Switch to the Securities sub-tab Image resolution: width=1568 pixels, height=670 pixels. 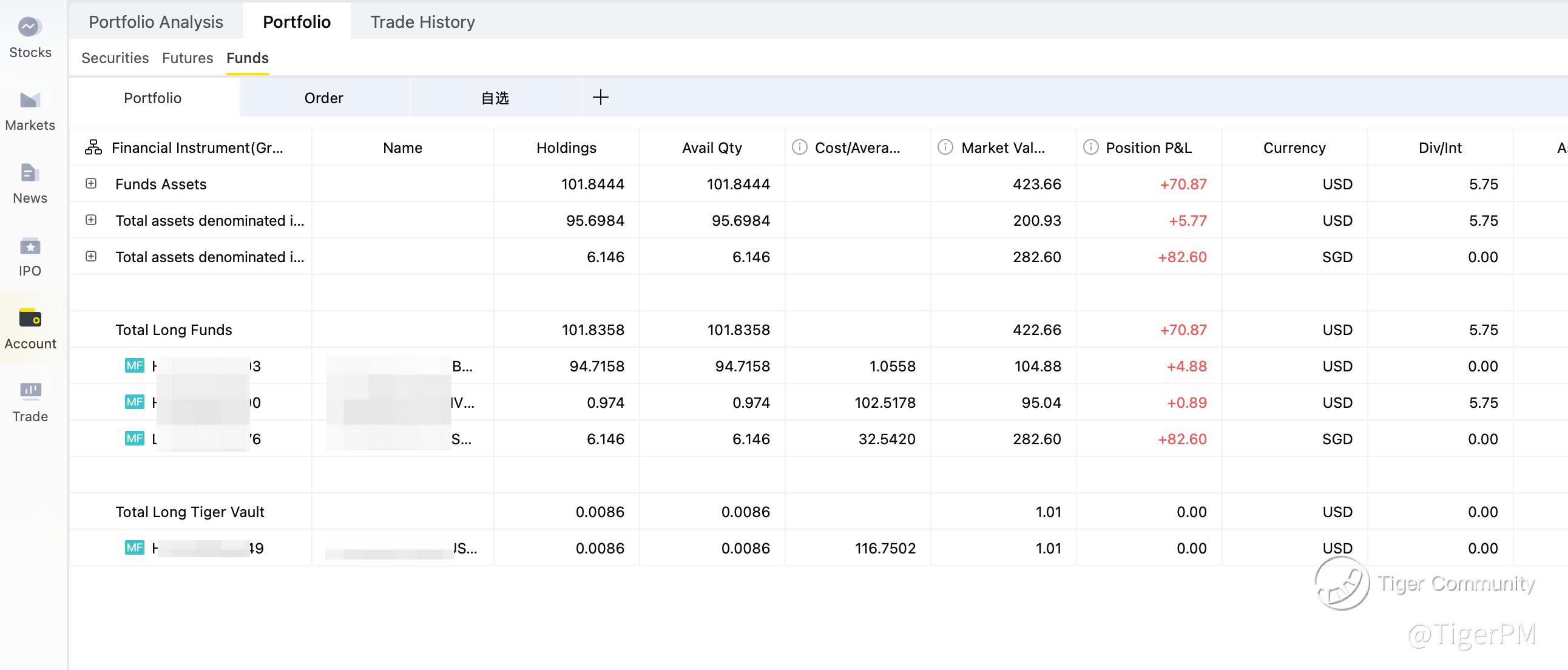(115, 58)
